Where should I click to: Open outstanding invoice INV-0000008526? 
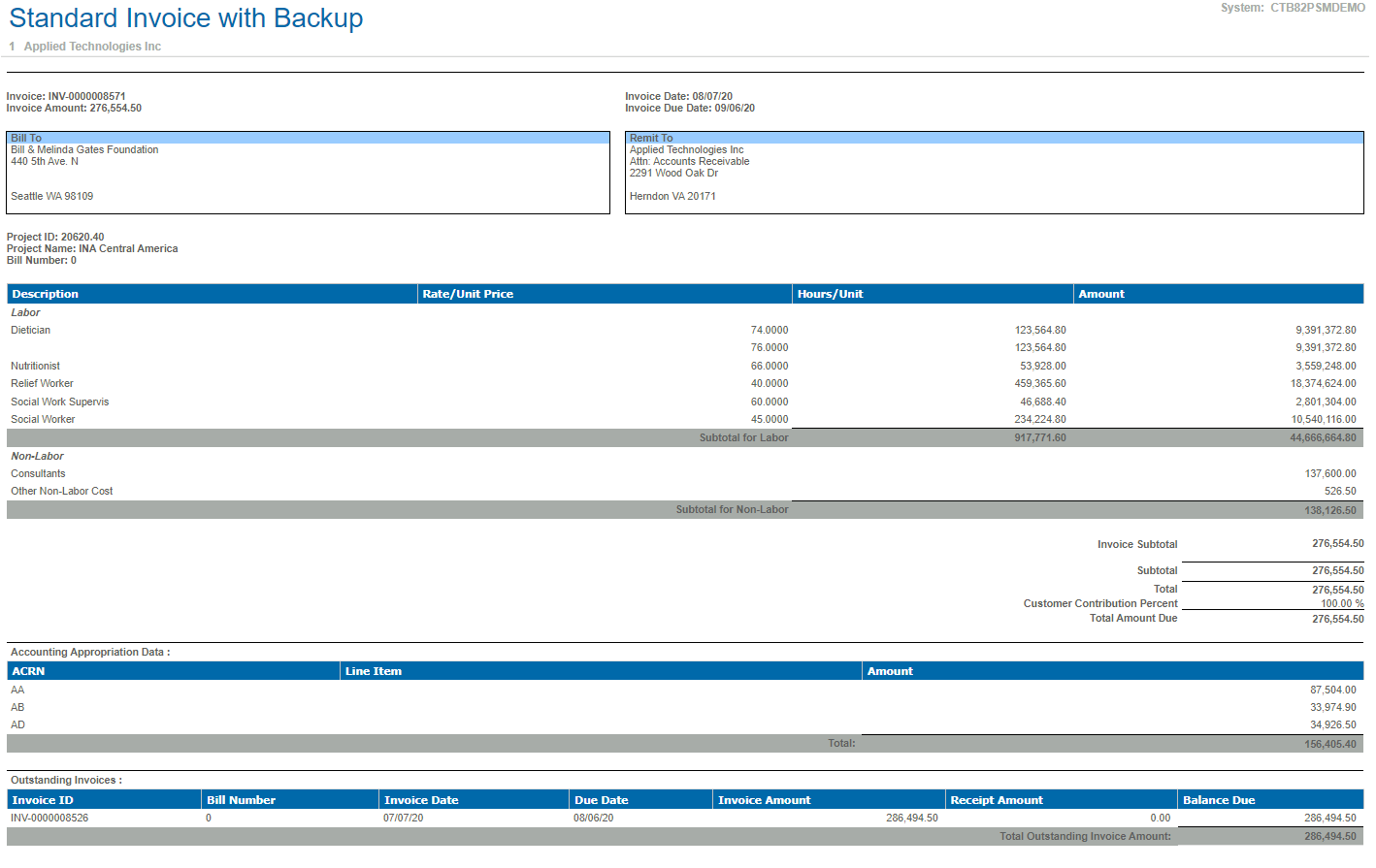pyautogui.click(x=49, y=819)
